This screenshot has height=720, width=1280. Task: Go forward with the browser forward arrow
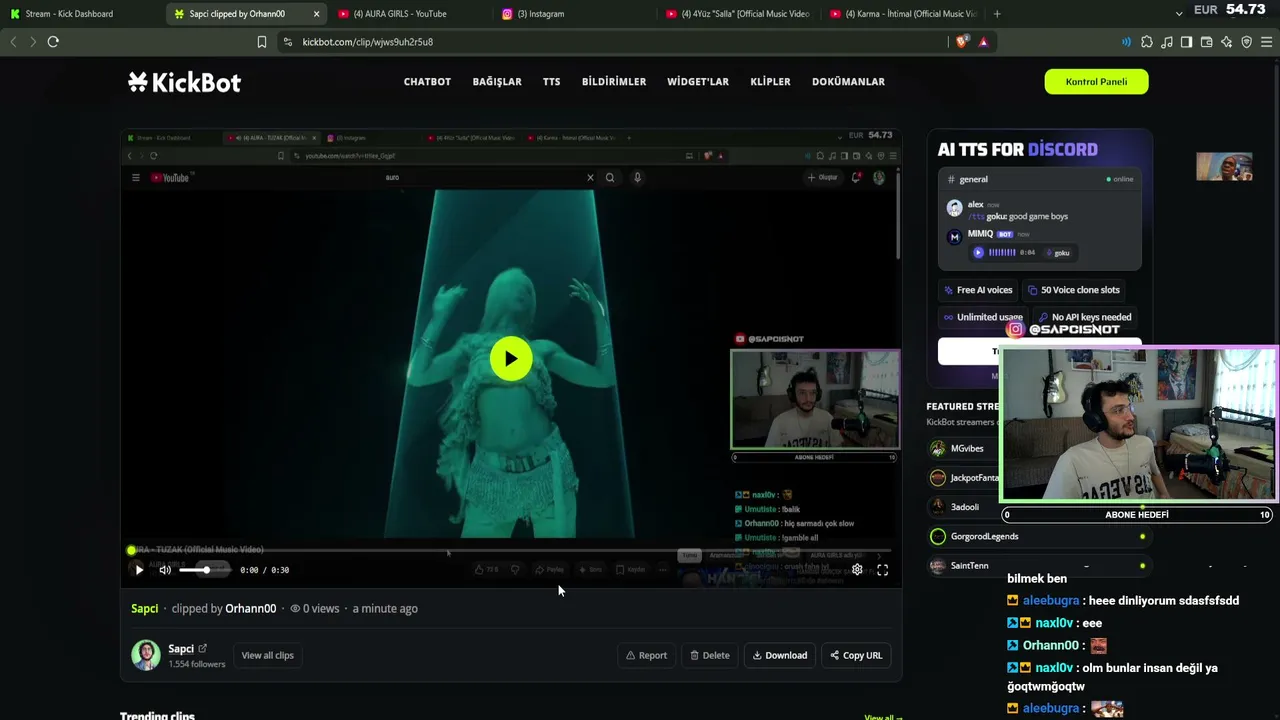(33, 42)
